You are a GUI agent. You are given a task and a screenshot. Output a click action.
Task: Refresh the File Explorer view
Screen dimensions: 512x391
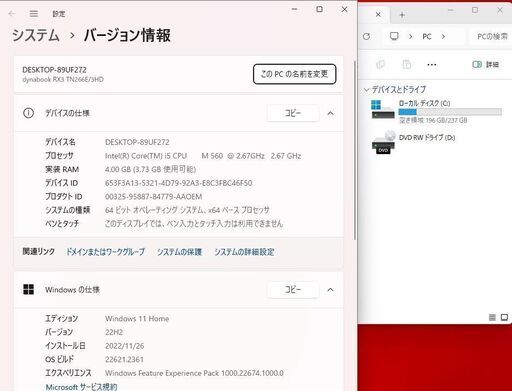[x=366, y=36]
